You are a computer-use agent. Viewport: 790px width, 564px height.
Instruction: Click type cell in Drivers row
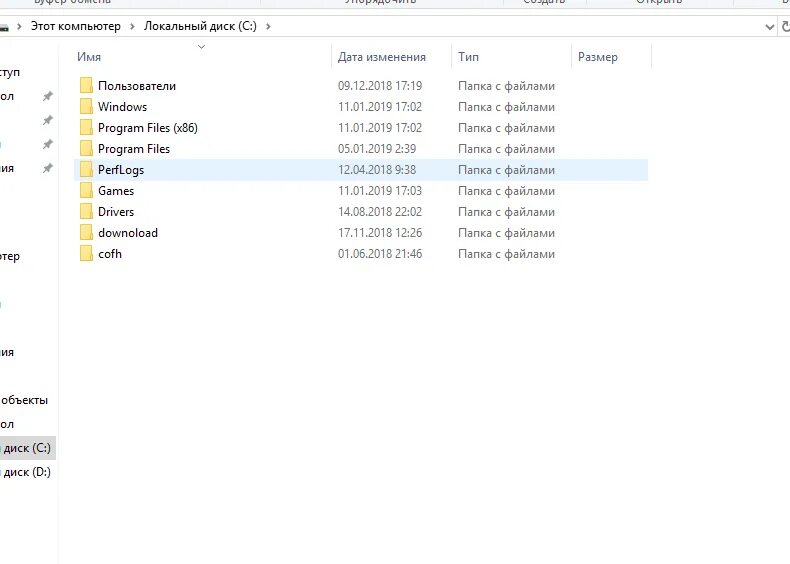(x=506, y=212)
